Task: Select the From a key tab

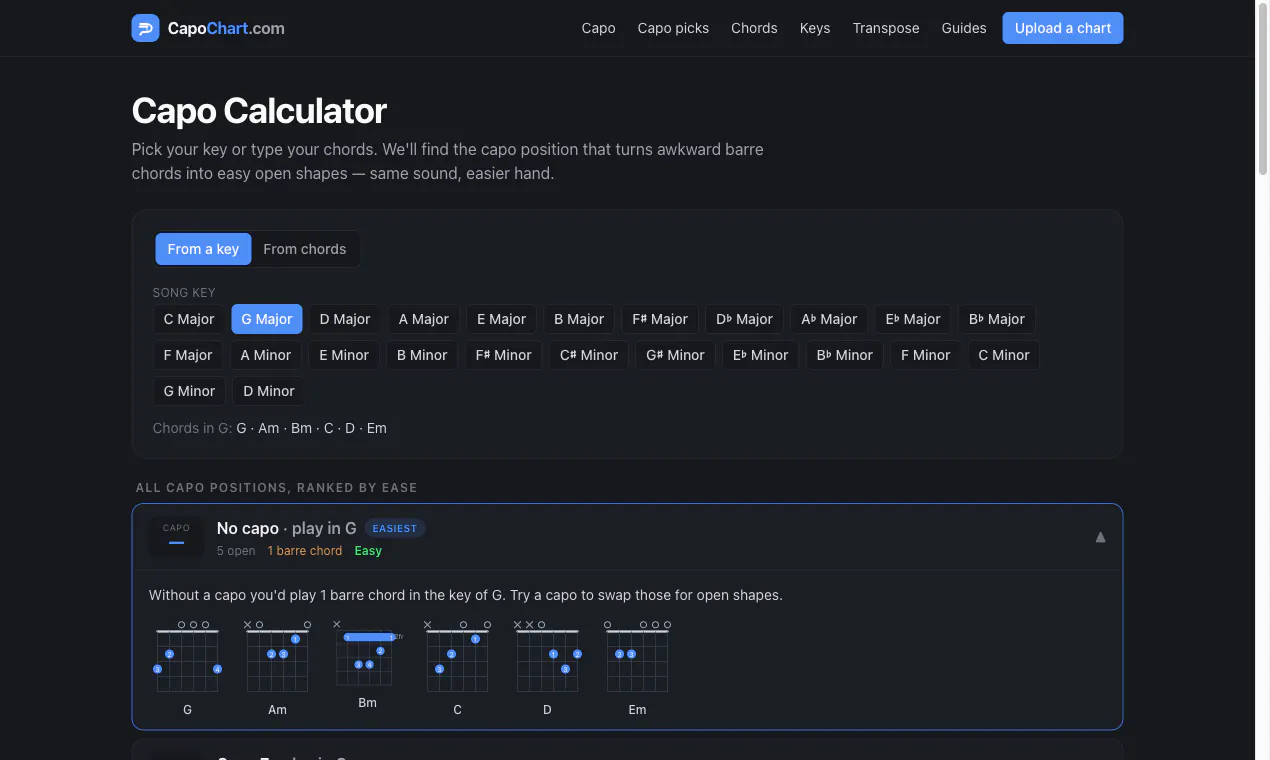Action: tap(203, 249)
